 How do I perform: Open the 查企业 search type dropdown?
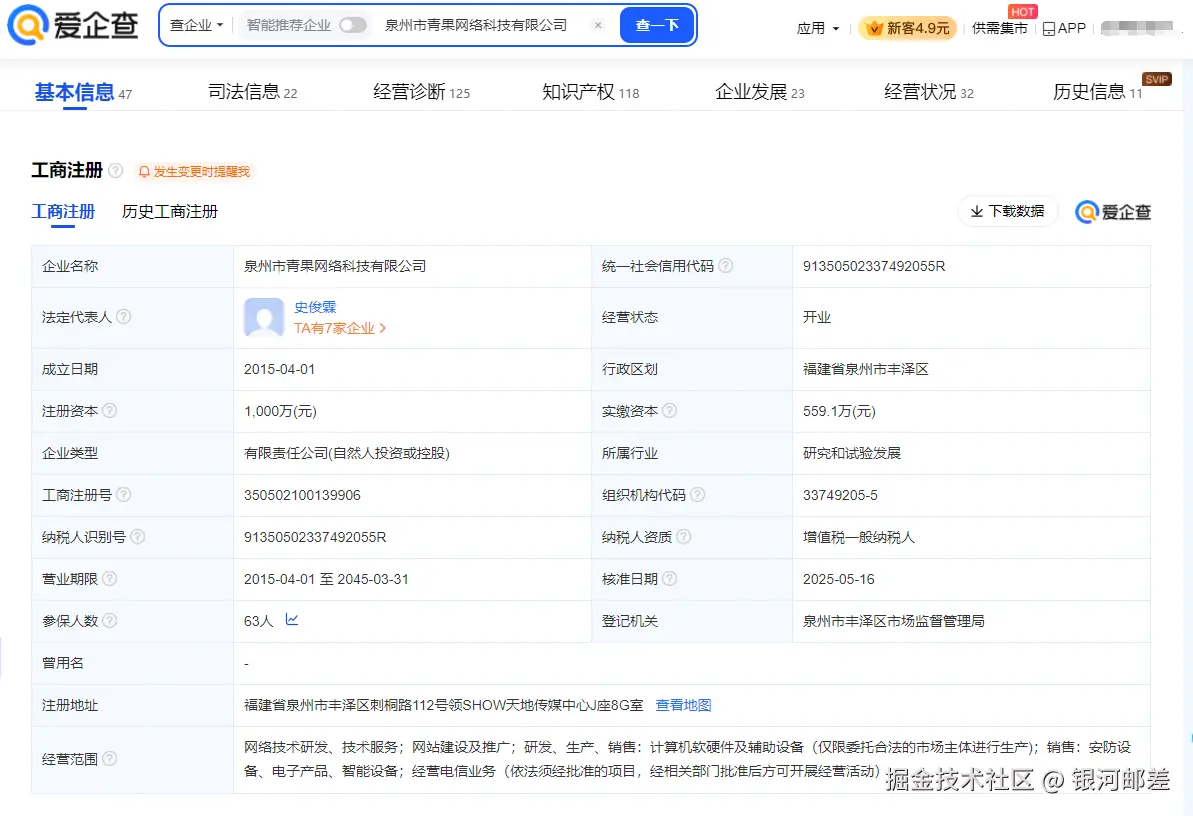pyautogui.click(x=196, y=25)
